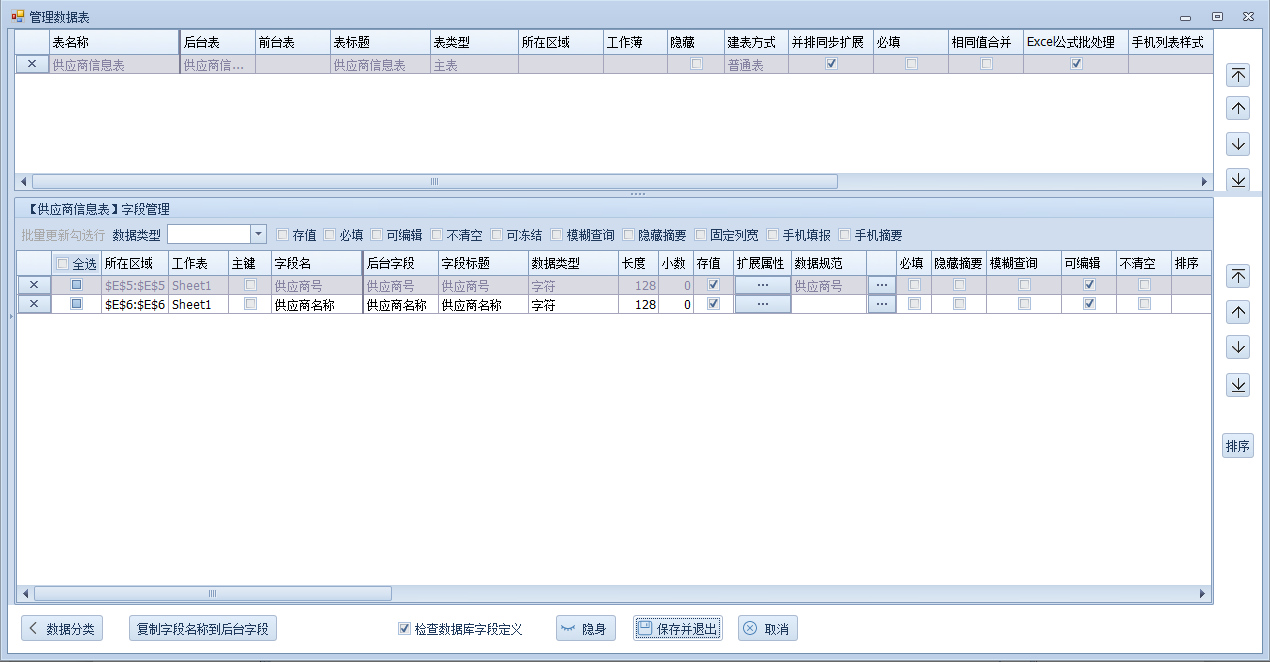This screenshot has height=662, width=1270.
Task: Tick the 主键 checkbox for 供应商名称
Action: tap(250, 304)
